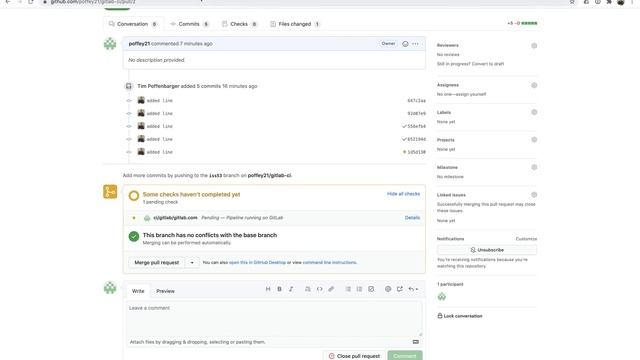This screenshot has width=640, height=360.
Task: Click Close pull request button
Action: click(x=354, y=356)
